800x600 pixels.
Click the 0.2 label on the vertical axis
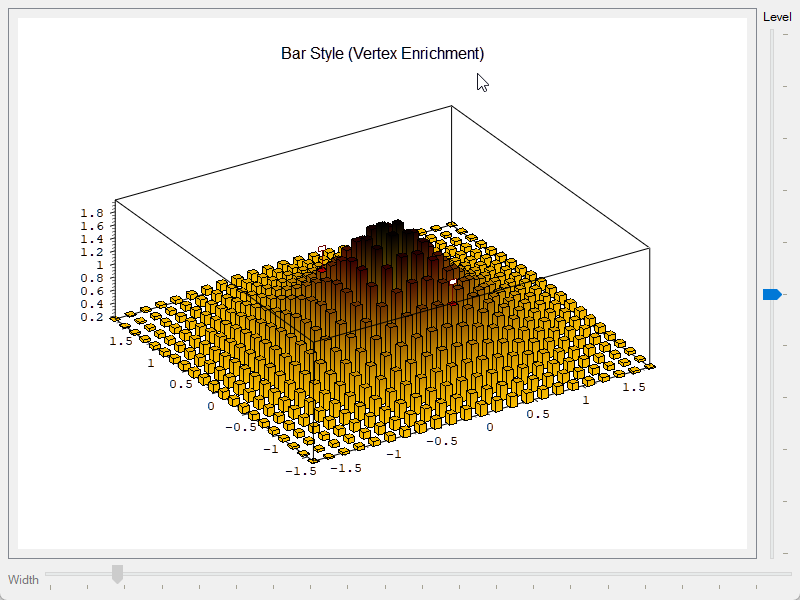coord(92,317)
